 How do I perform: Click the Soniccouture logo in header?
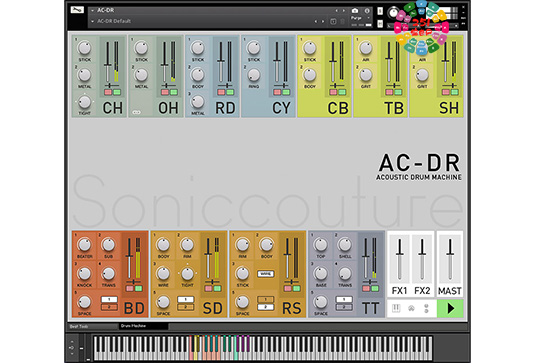(77, 10)
